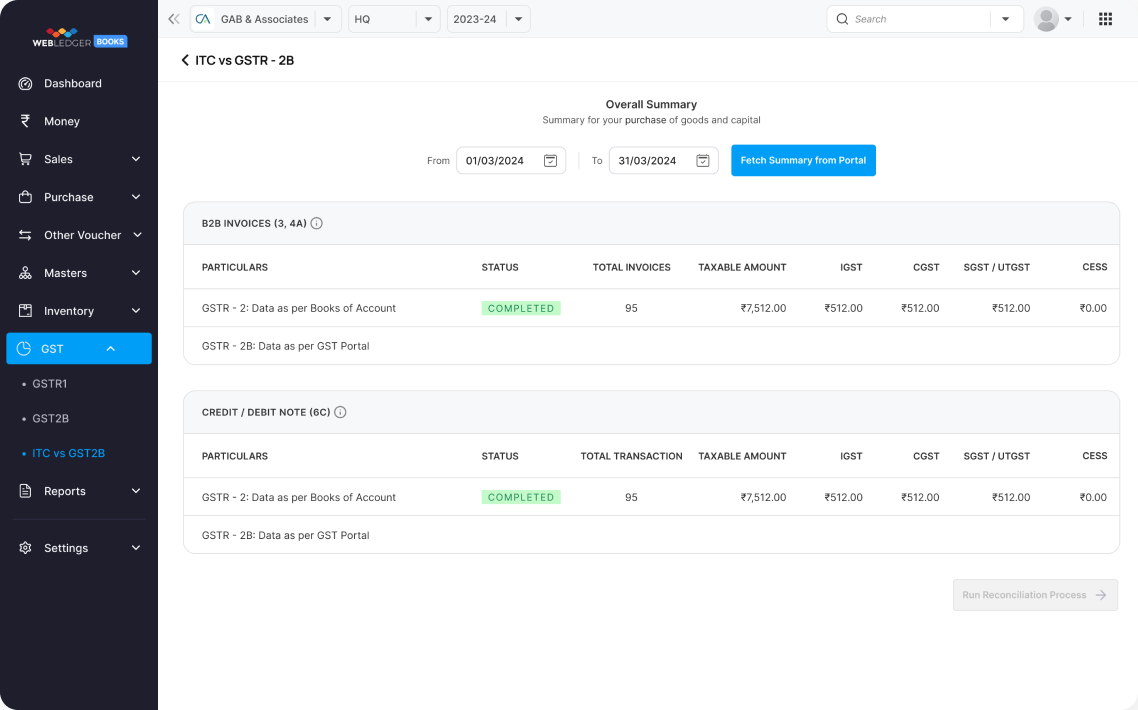Click the back arrow beside ITC vs GSTR - 2B
The image size is (1138, 710).
(184, 60)
